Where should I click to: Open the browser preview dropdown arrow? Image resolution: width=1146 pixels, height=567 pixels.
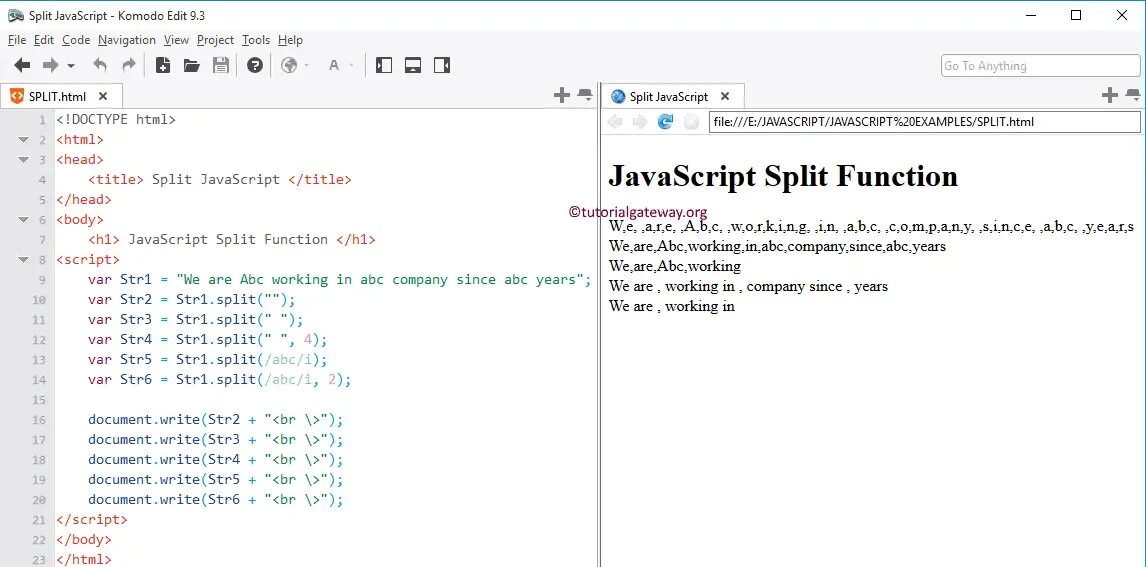coord(306,66)
